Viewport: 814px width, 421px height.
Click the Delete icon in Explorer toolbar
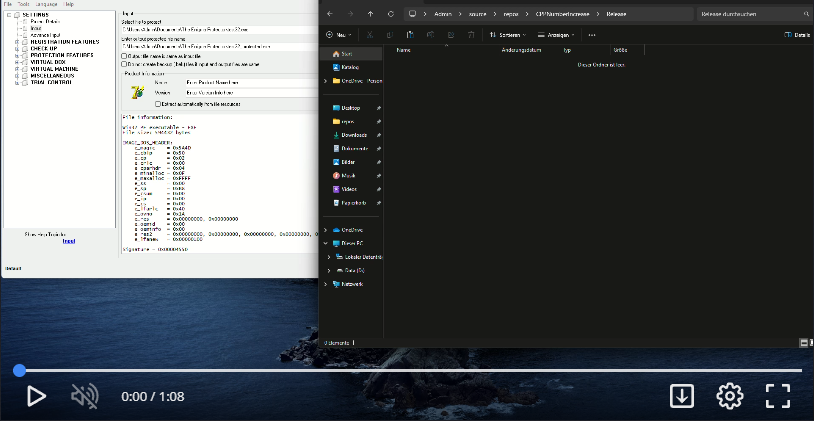[471, 35]
